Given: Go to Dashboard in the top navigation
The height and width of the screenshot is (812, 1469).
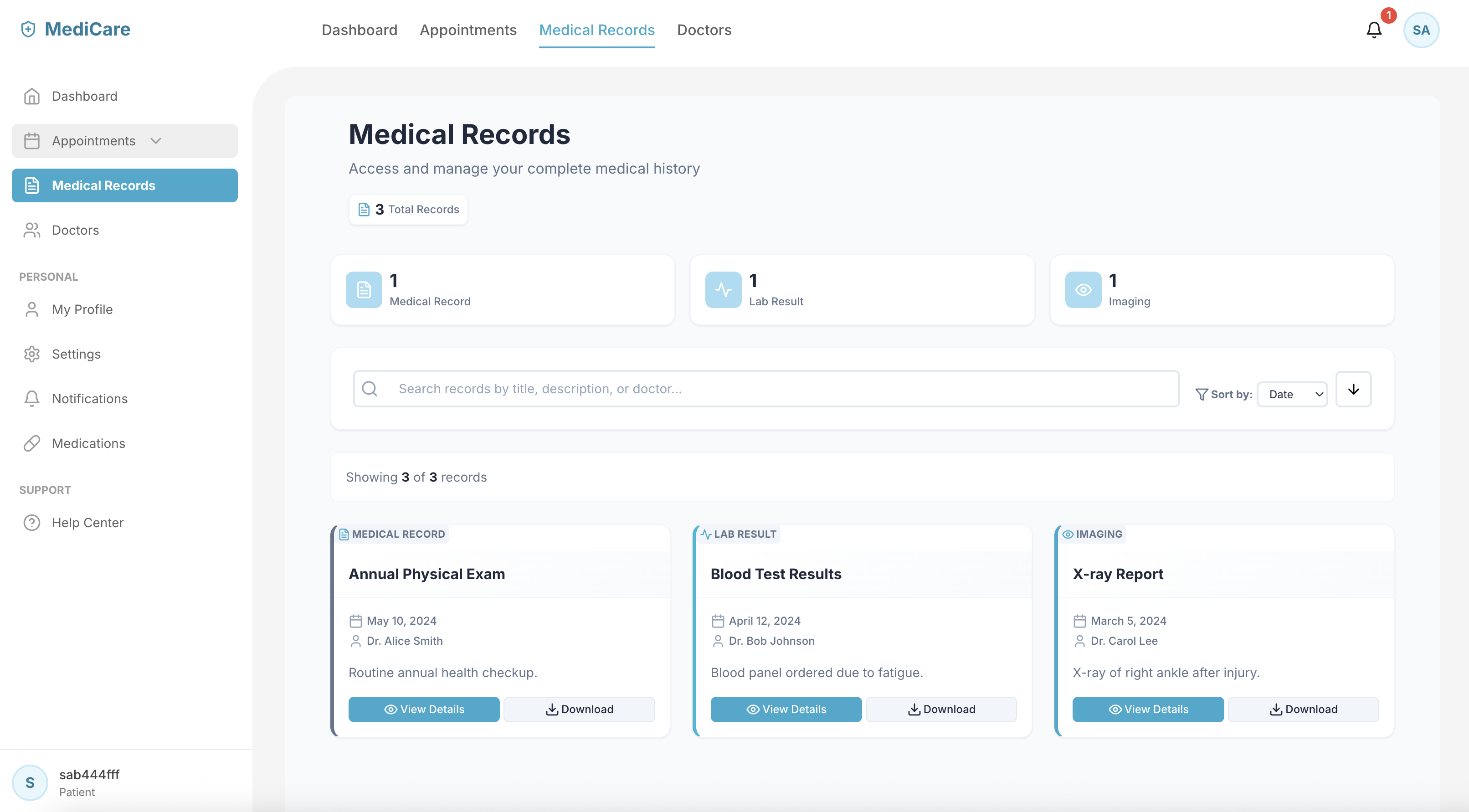Looking at the screenshot, I should [x=359, y=30].
